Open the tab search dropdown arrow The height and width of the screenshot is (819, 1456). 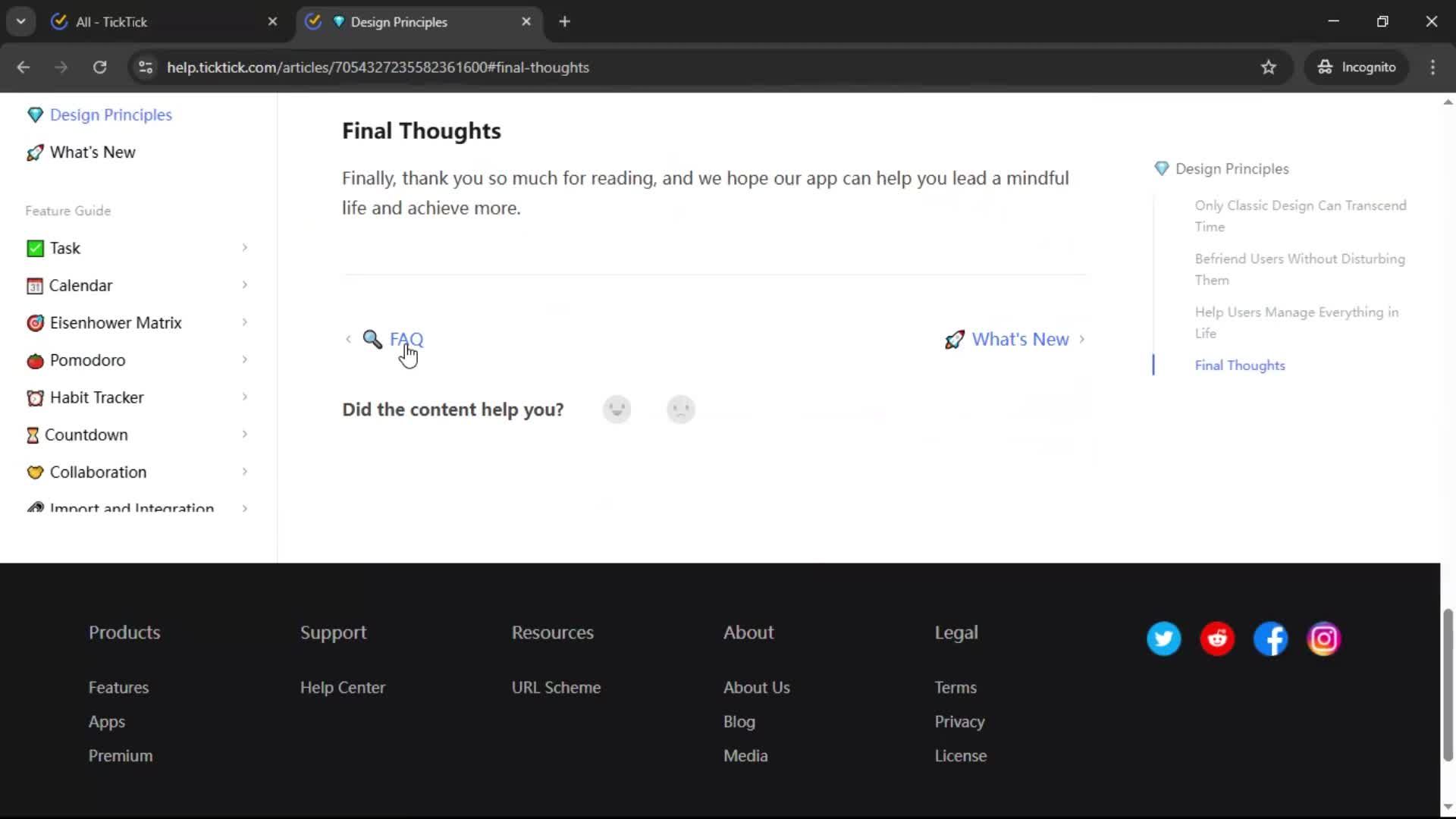point(21,21)
